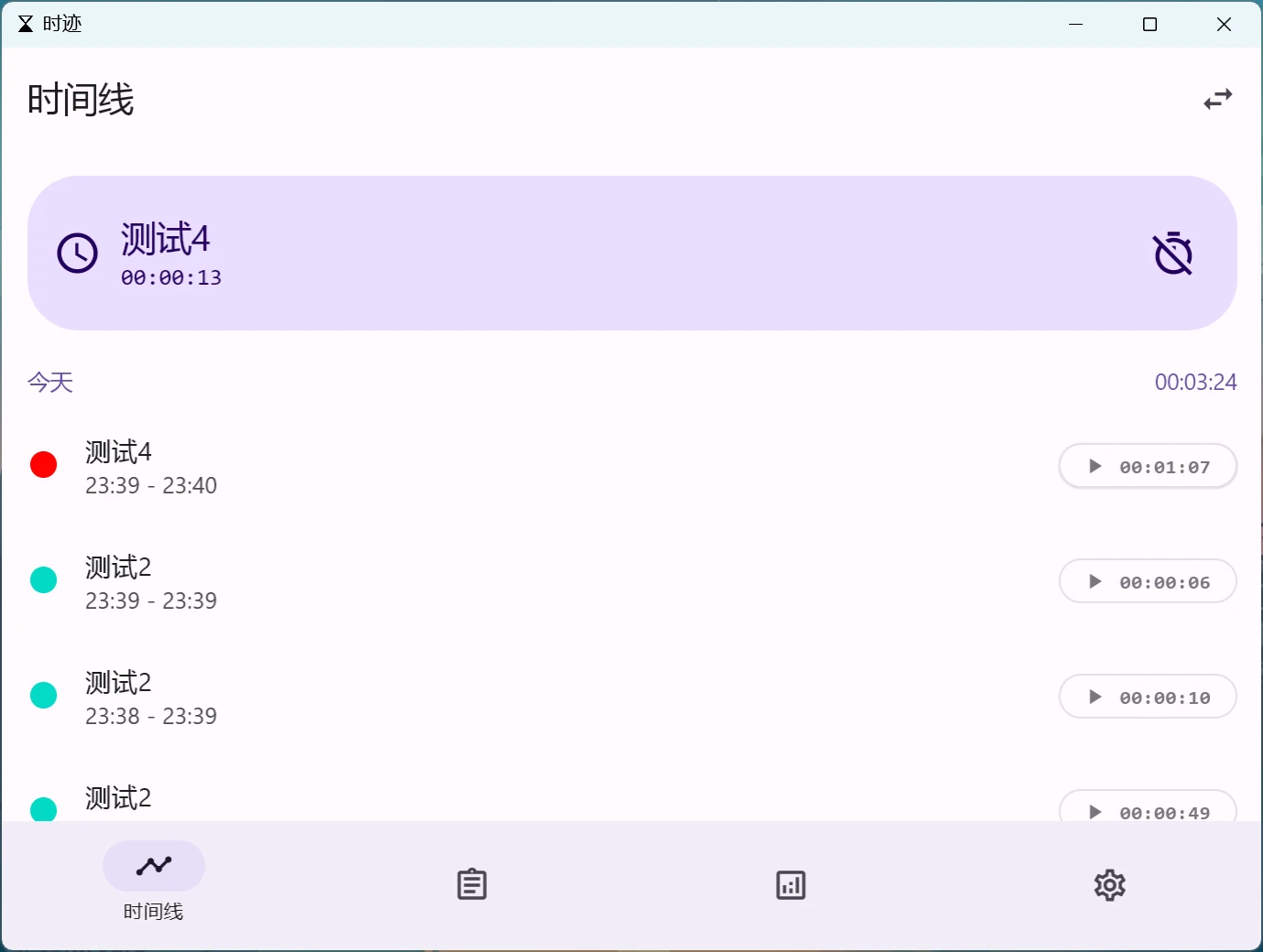The image size is (1263, 952).
Task: Open the statistics chart tab
Action: [x=791, y=884]
